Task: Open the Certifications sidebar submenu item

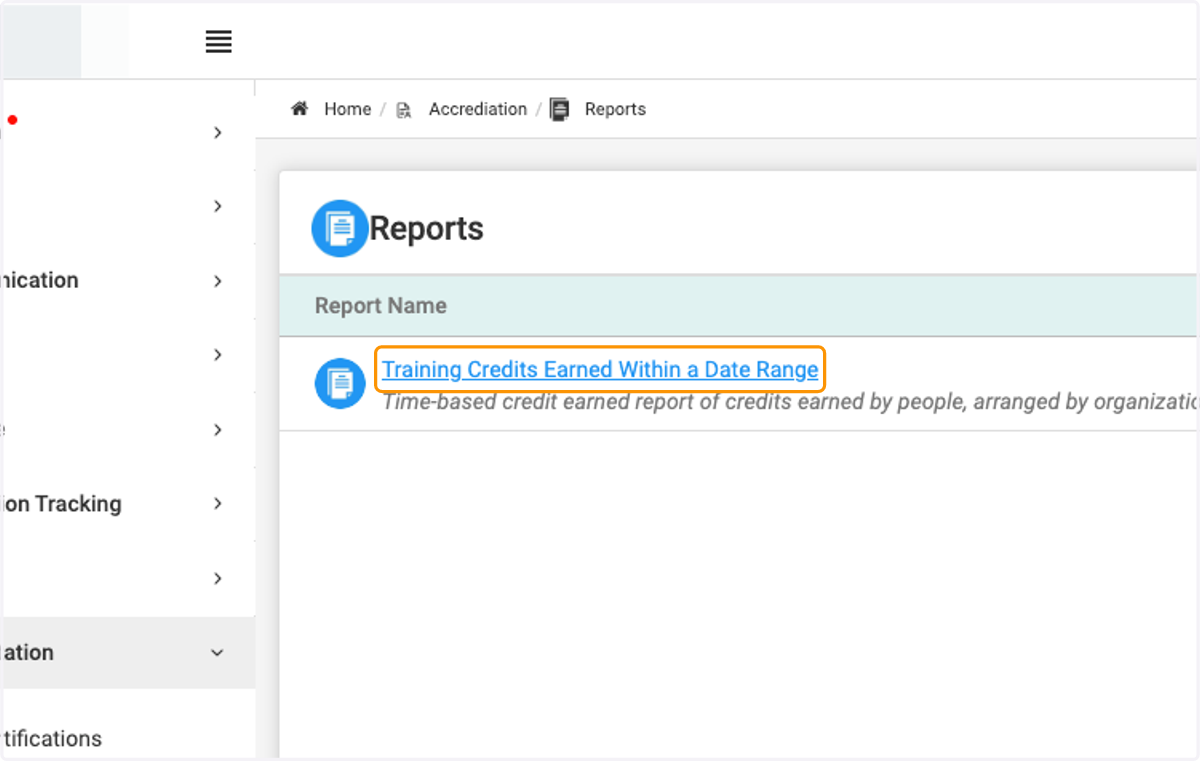Action: (51, 739)
